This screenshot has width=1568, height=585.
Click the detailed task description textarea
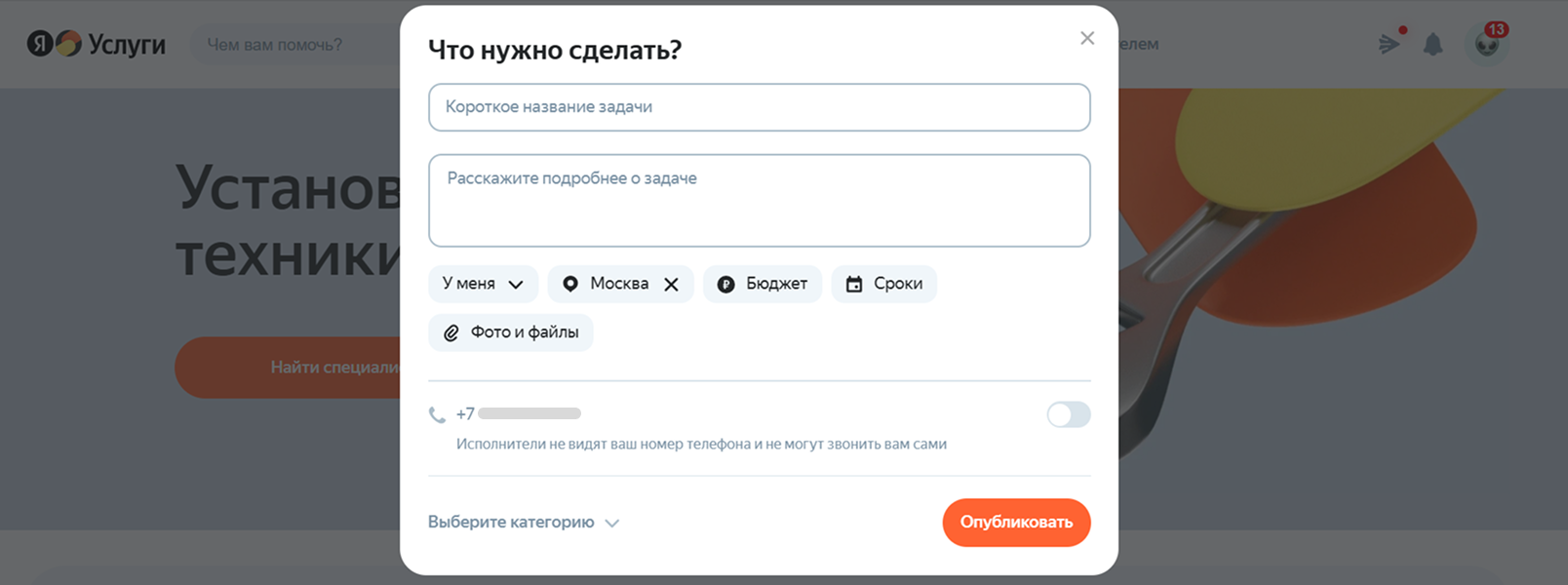click(759, 201)
